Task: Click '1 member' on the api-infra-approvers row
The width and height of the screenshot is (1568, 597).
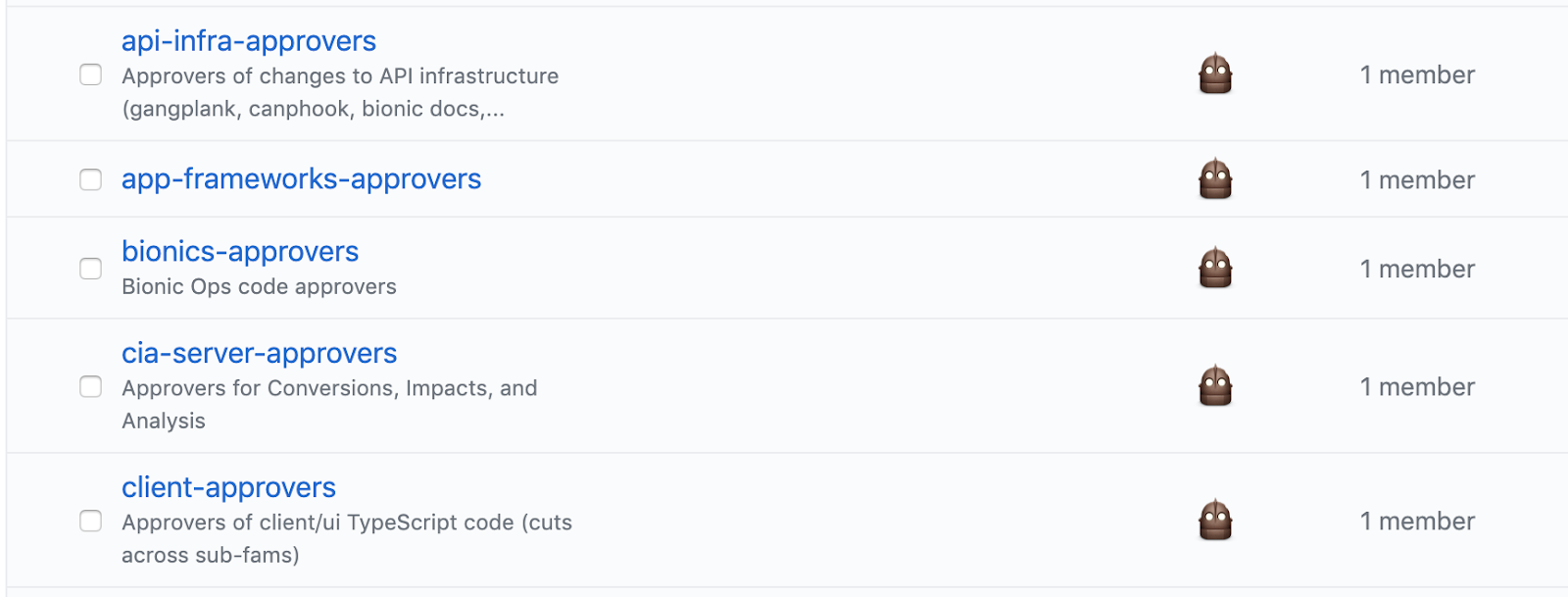Action: point(1417,74)
